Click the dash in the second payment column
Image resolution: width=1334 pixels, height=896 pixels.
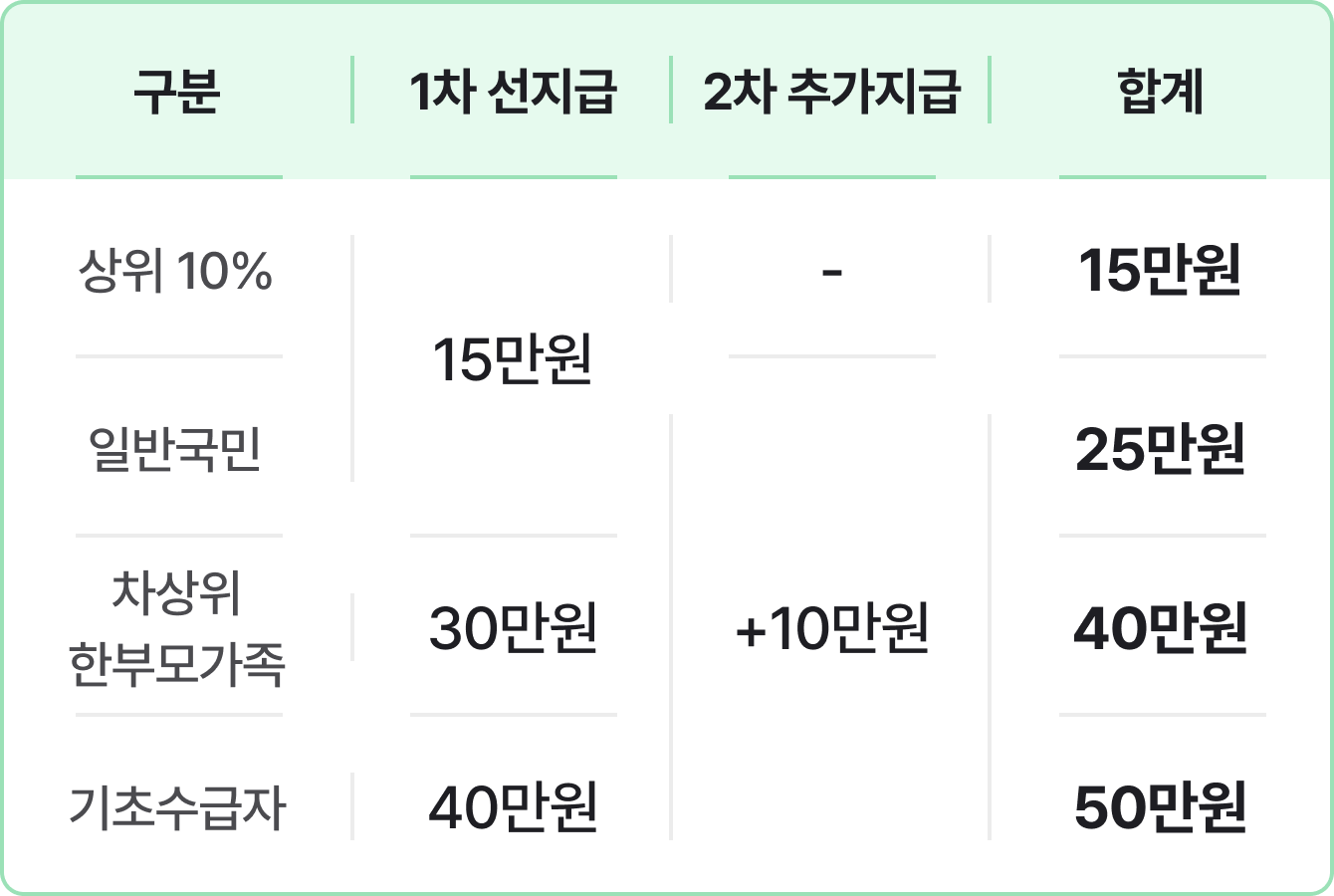[832, 271]
